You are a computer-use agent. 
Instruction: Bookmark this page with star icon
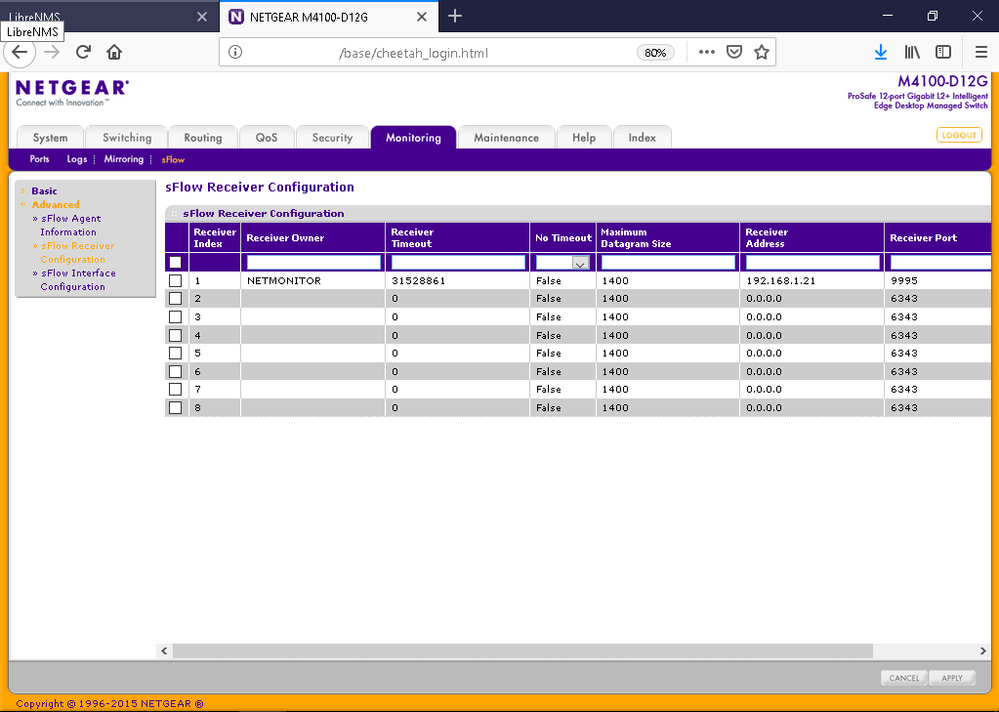pyautogui.click(x=761, y=52)
